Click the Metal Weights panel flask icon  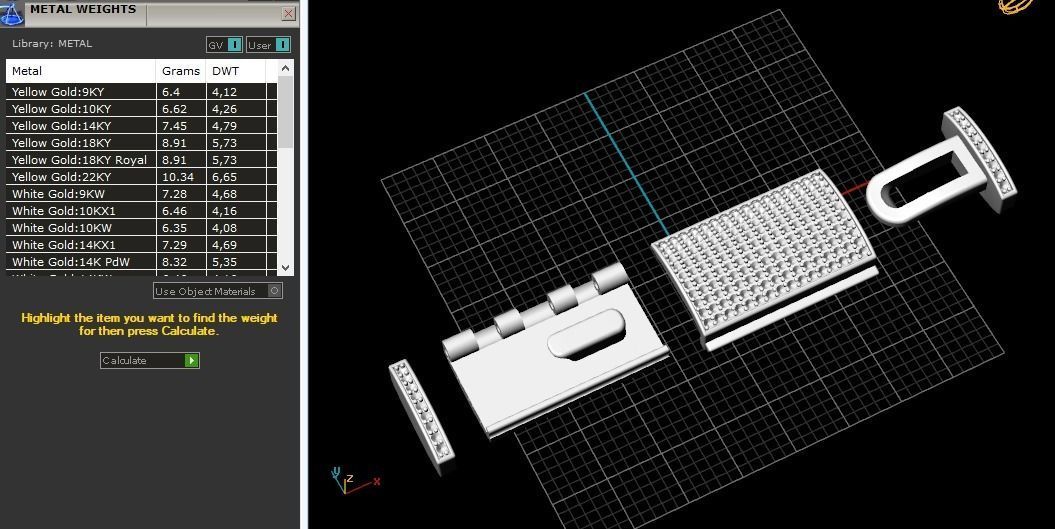click(11, 13)
